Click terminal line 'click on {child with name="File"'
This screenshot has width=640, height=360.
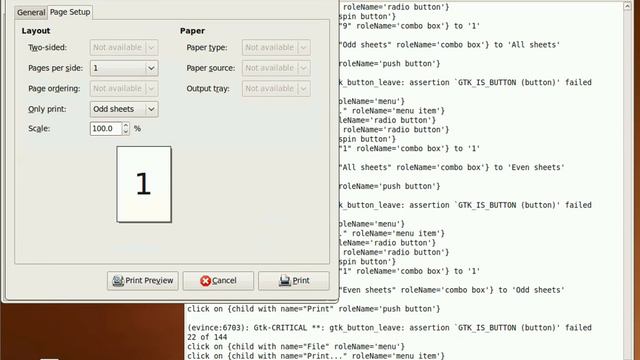click(296, 347)
